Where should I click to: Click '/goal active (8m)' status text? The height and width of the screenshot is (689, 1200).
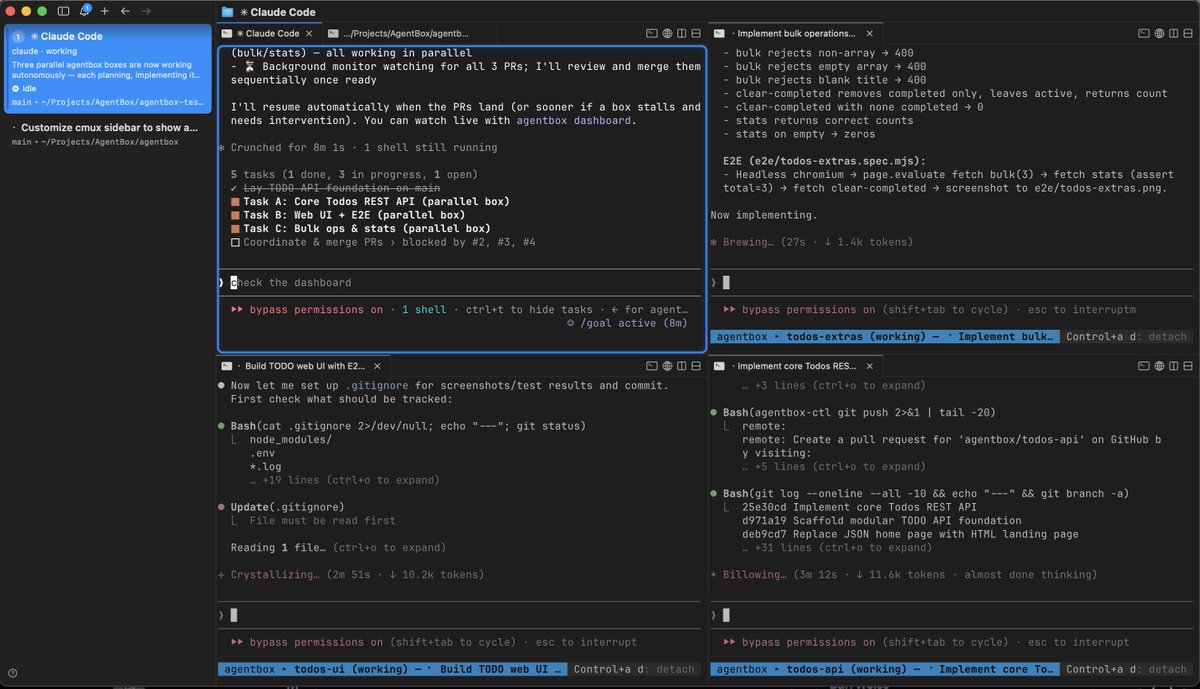click(627, 323)
